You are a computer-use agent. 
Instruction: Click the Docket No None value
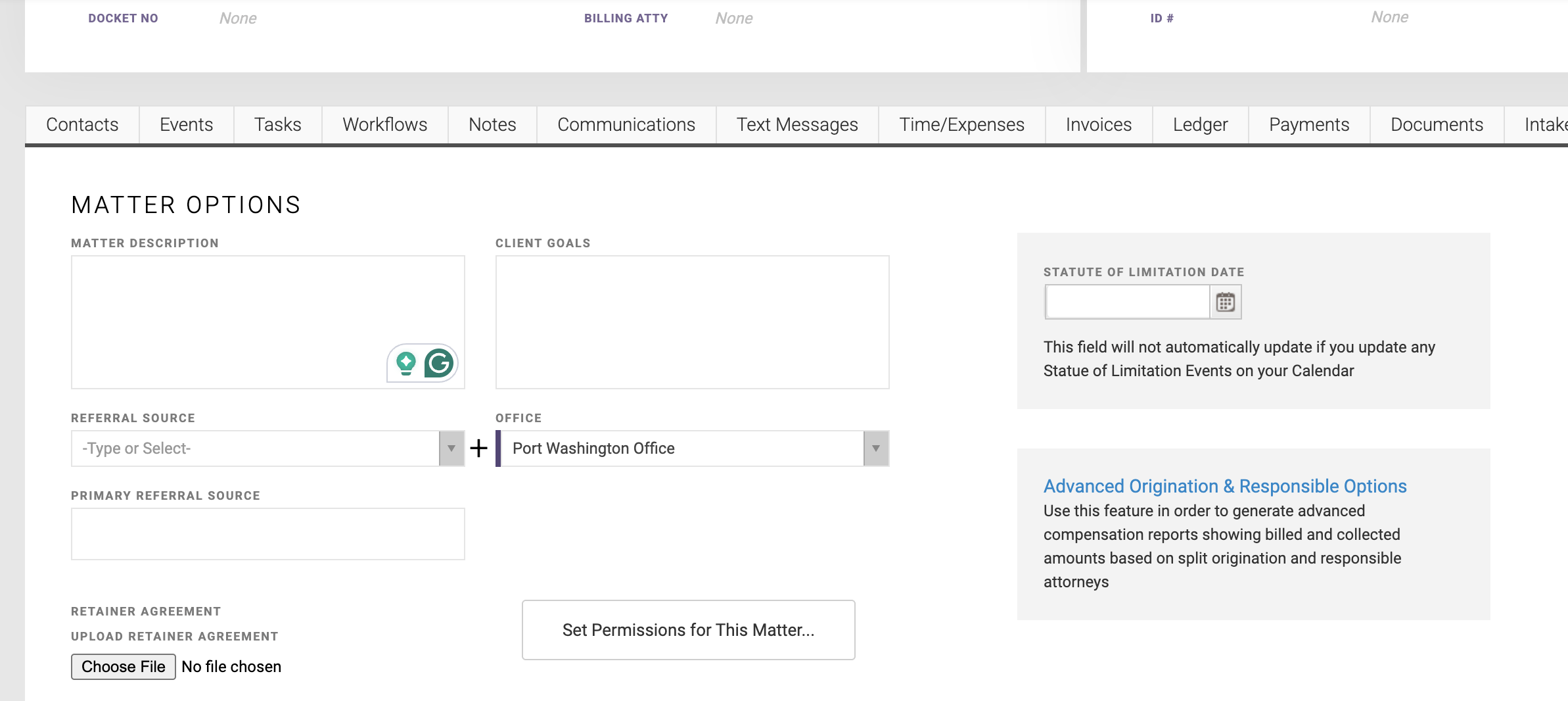[x=238, y=18]
